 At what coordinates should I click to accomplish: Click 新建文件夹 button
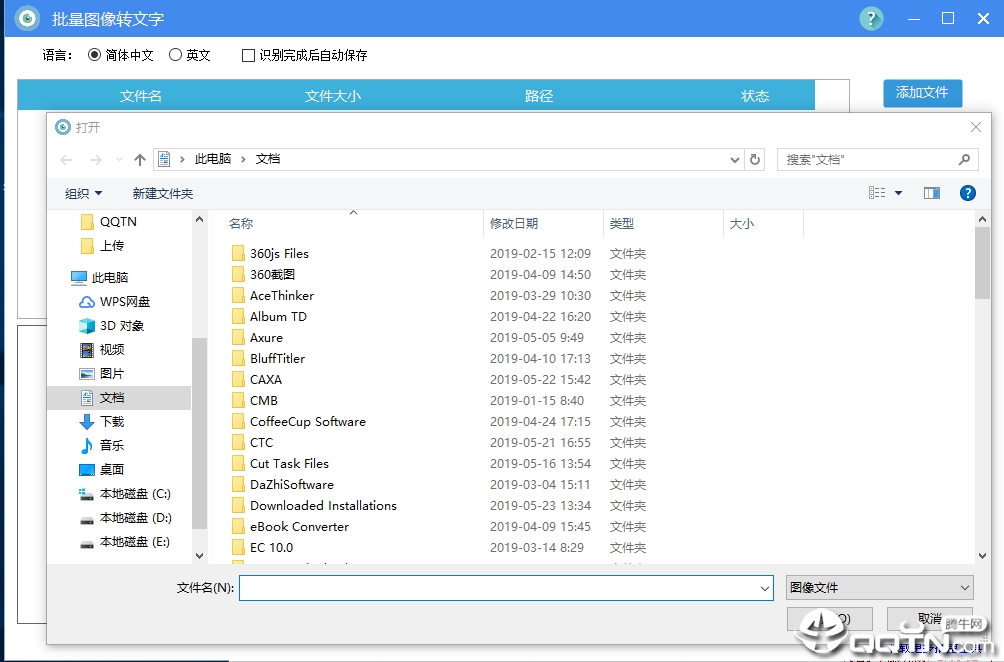pyautogui.click(x=163, y=193)
